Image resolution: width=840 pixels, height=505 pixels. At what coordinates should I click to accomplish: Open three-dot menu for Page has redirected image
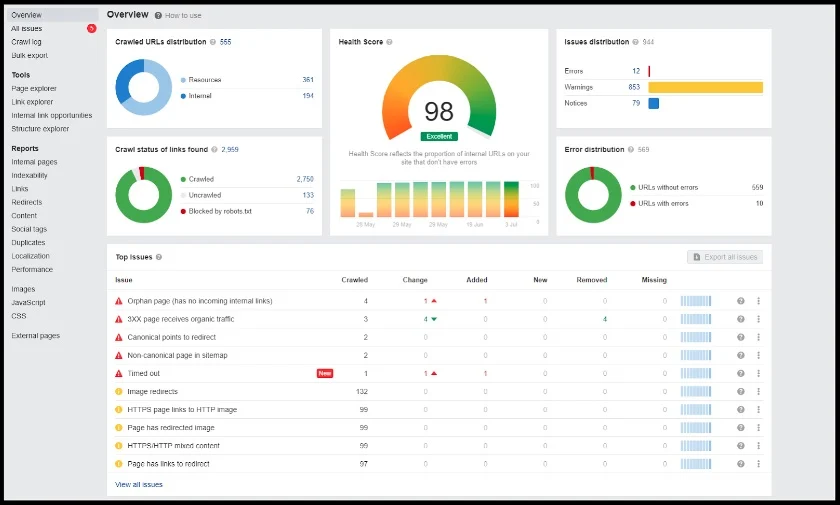tap(759, 428)
